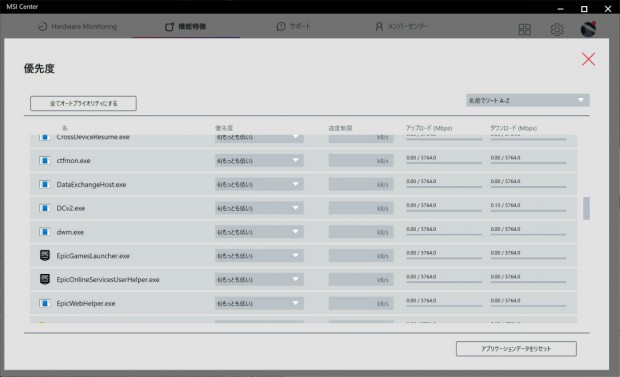Image resolution: width=620 pixels, height=377 pixels.
Task: Open priority dropdown for DCv2.exe
Action: click(259, 208)
